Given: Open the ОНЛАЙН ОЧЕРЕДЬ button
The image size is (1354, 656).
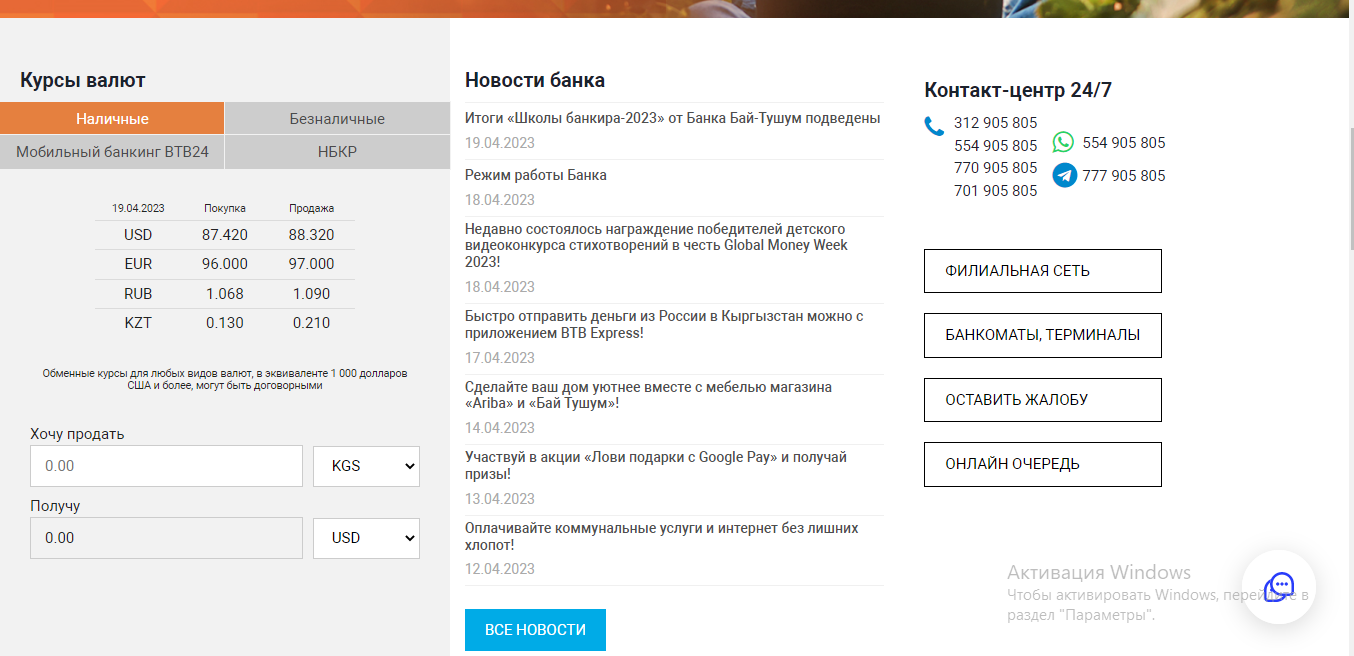Looking at the screenshot, I should [x=1042, y=464].
